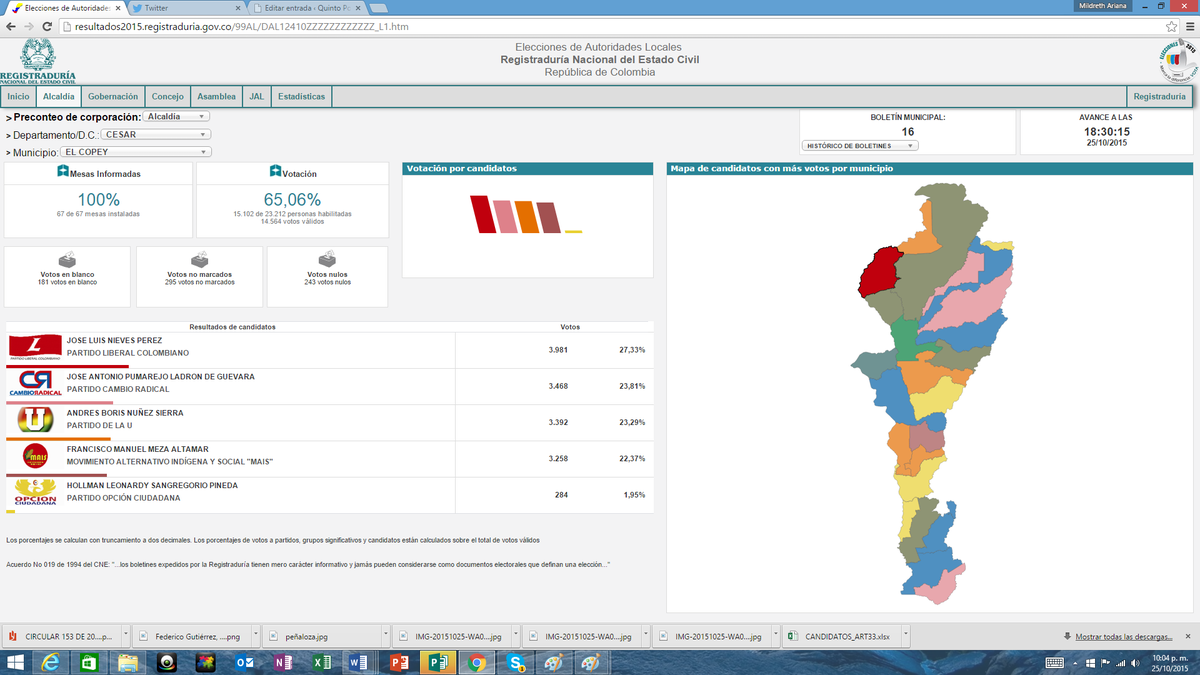Open the touch keyboard tray icon
The image size is (1200, 675).
1054,663
